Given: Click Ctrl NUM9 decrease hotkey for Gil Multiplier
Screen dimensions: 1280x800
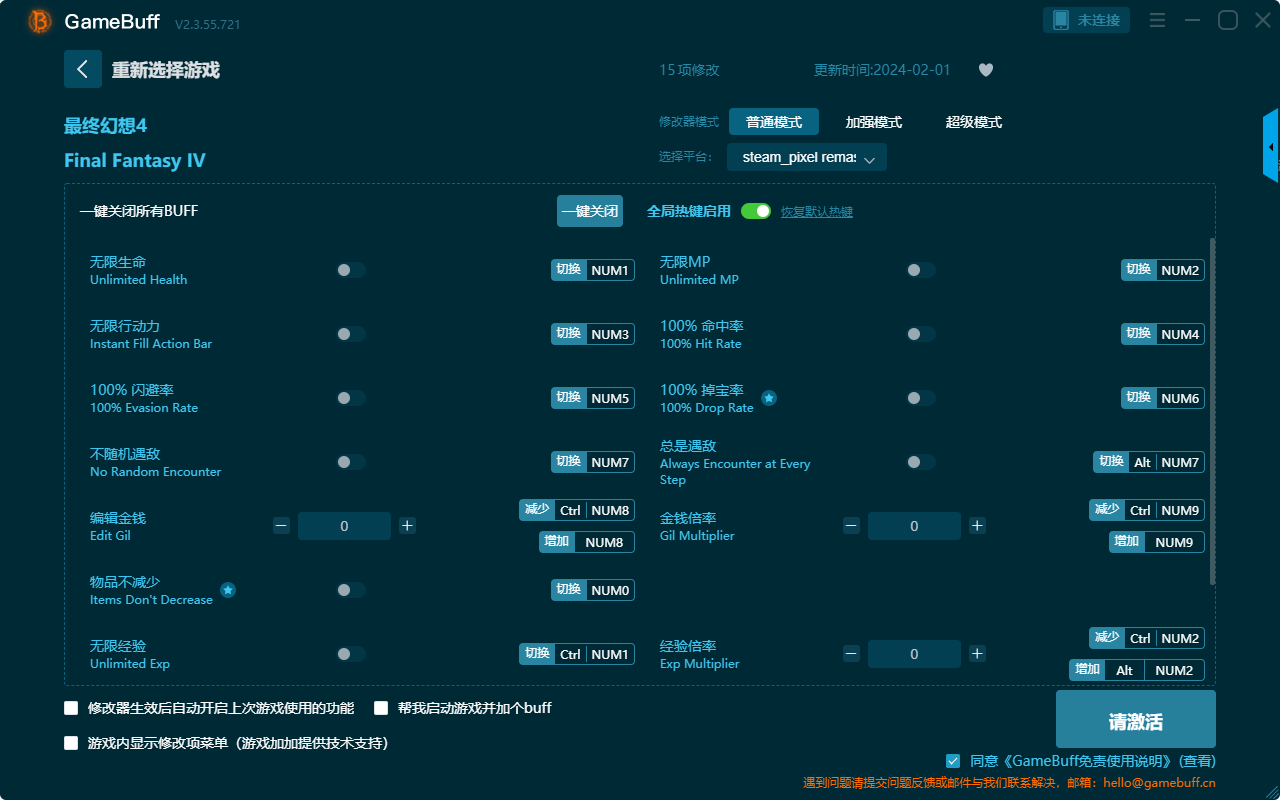Looking at the screenshot, I should (1147, 510).
